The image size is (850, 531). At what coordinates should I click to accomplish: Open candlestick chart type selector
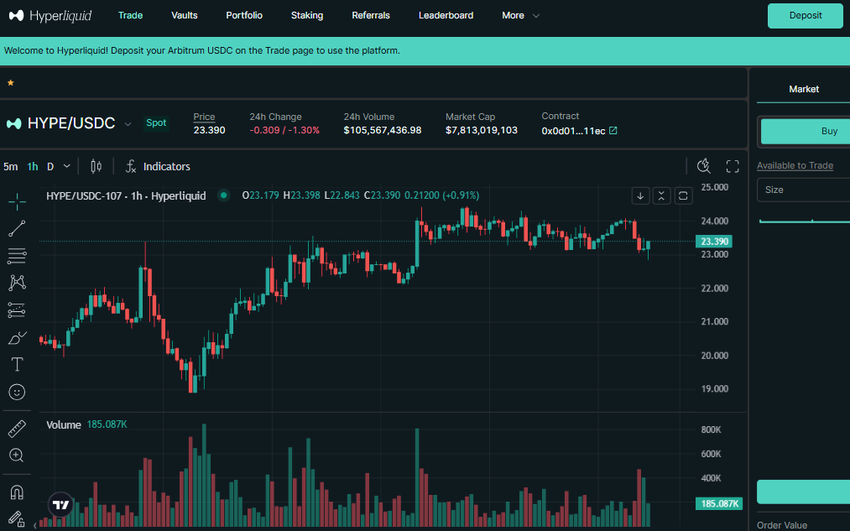(96, 166)
